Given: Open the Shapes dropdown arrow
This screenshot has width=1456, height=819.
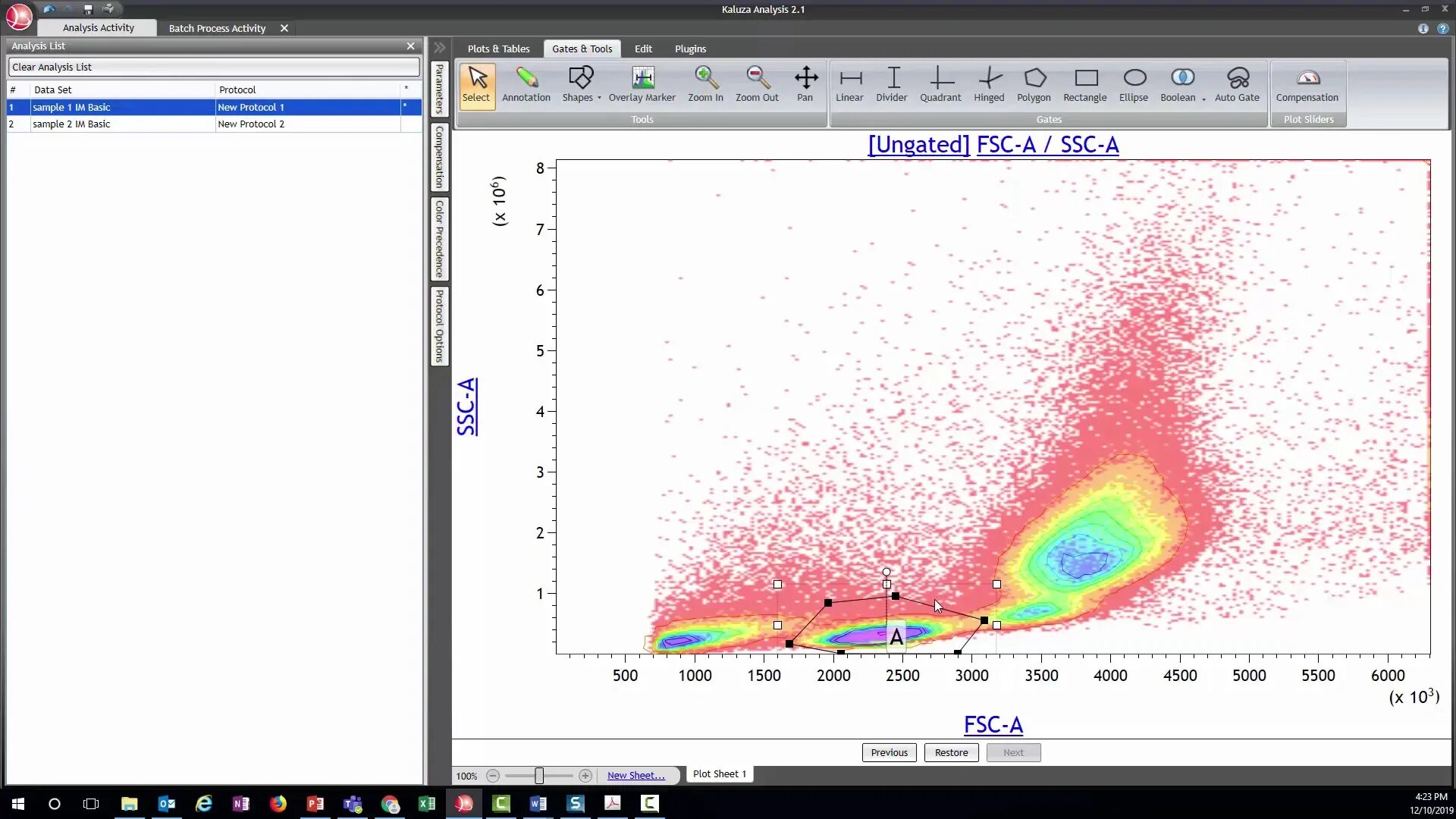Looking at the screenshot, I should click(599, 98).
